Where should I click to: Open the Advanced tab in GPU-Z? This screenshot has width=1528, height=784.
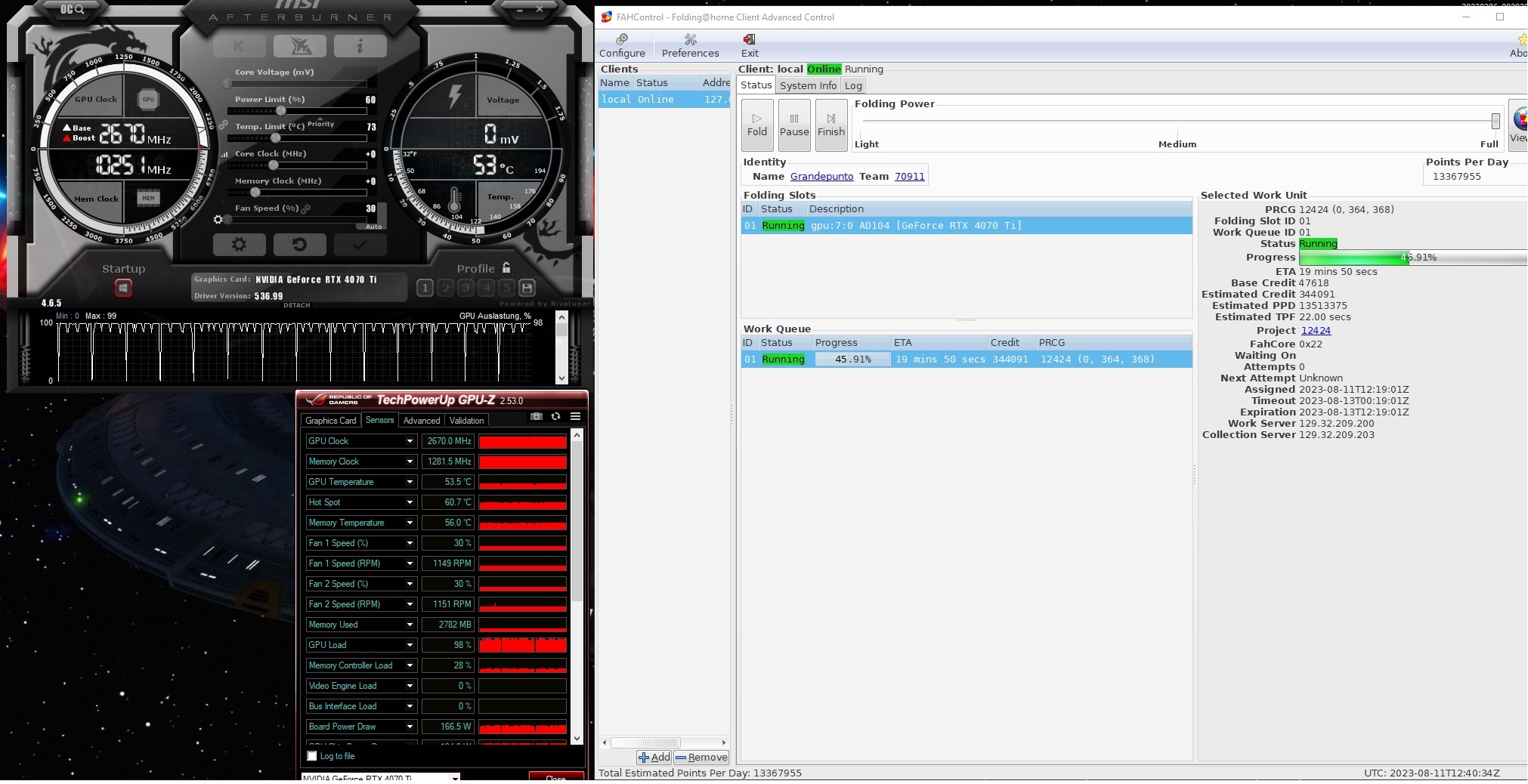tap(421, 421)
